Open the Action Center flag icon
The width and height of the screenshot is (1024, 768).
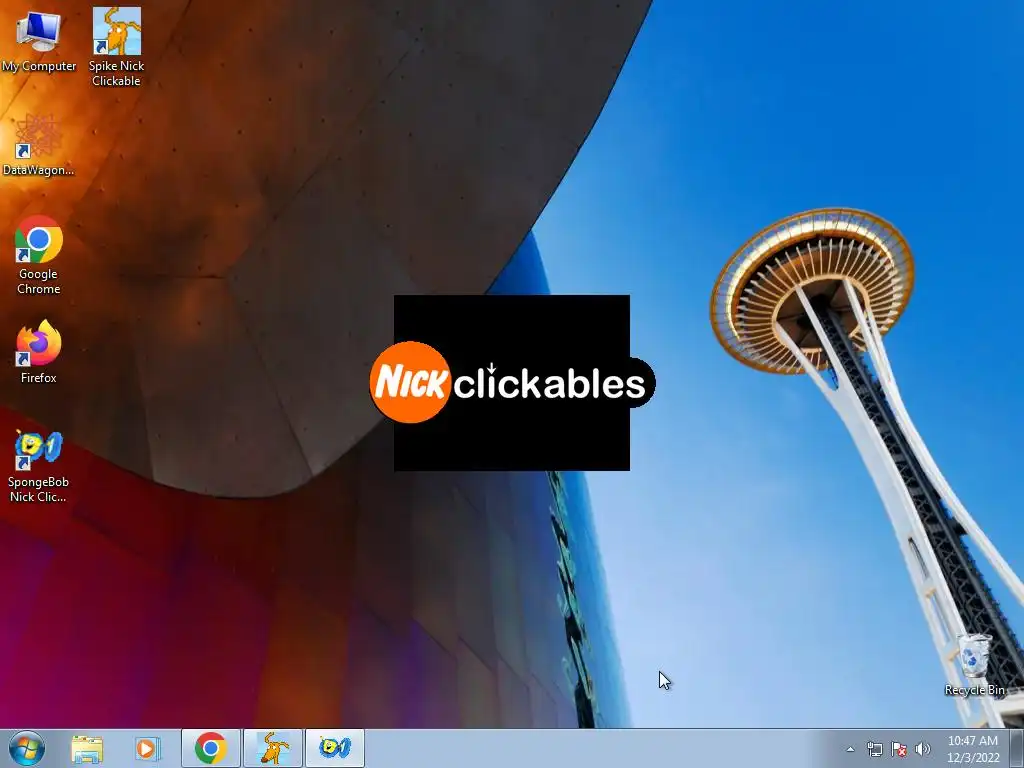click(x=899, y=749)
